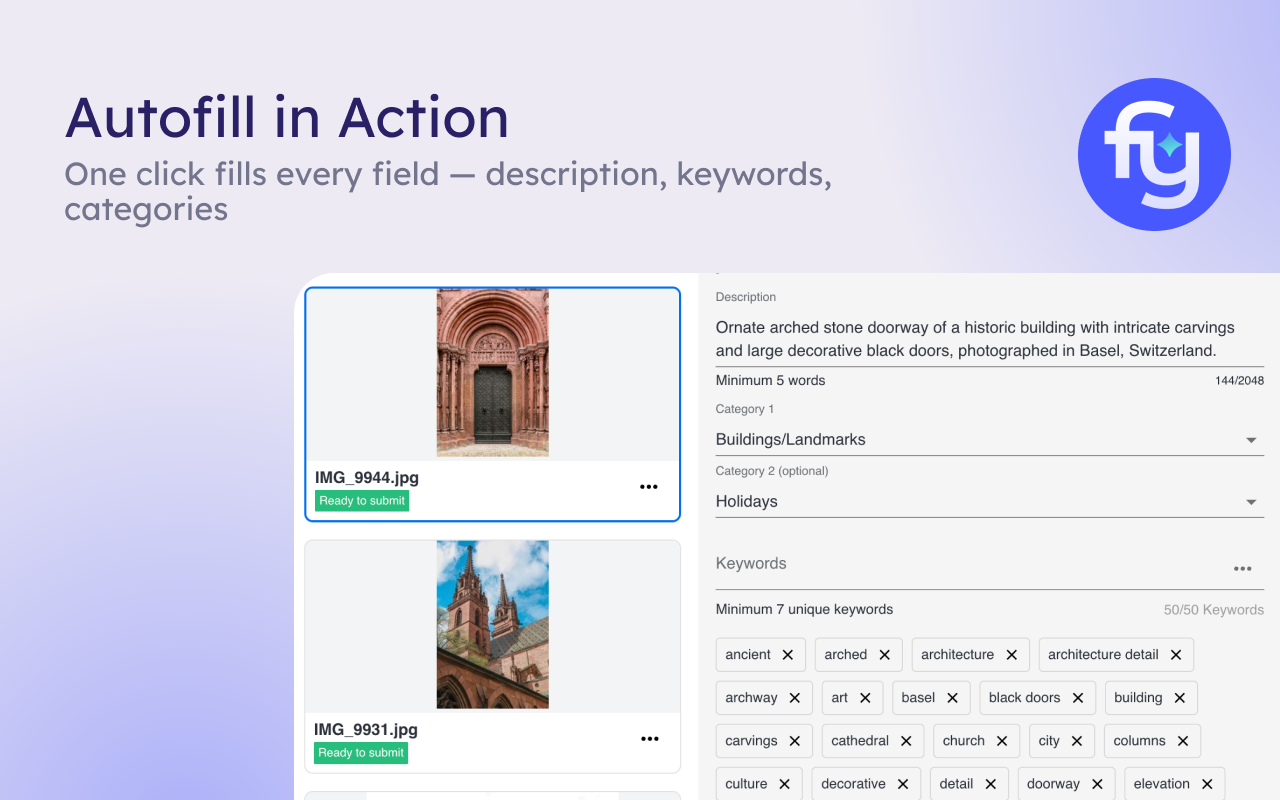Open the Keywords three-dot options menu
Viewport: 1280px width, 800px height.
(1243, 569)
